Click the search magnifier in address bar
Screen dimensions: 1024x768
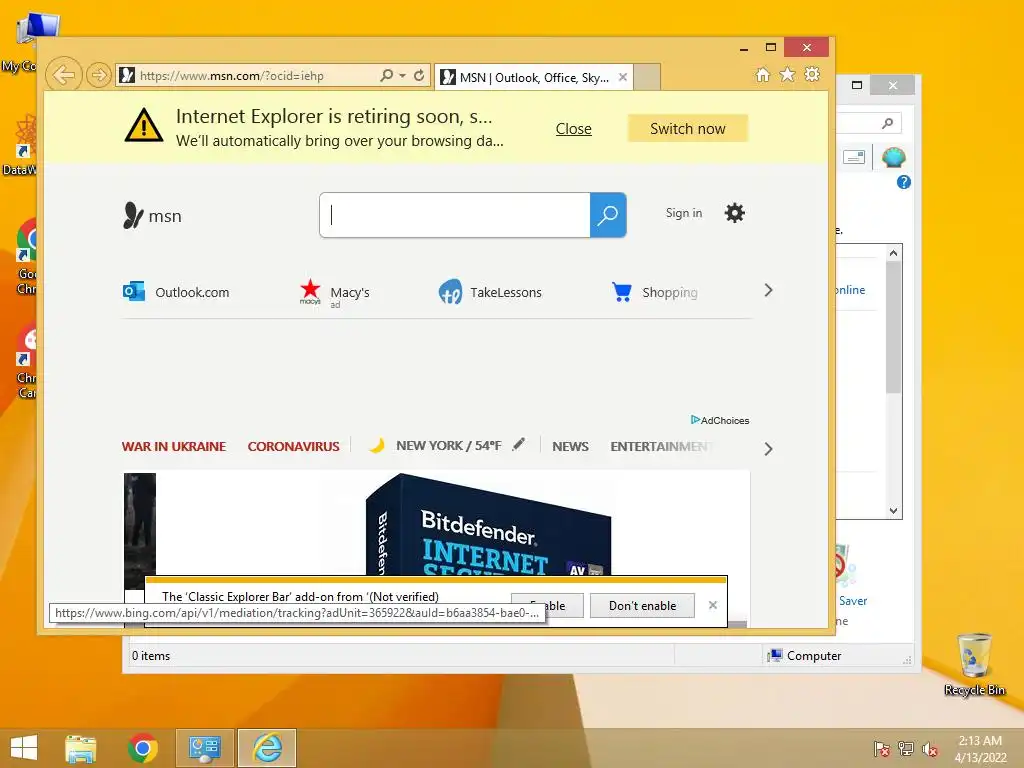pos(387,76)
